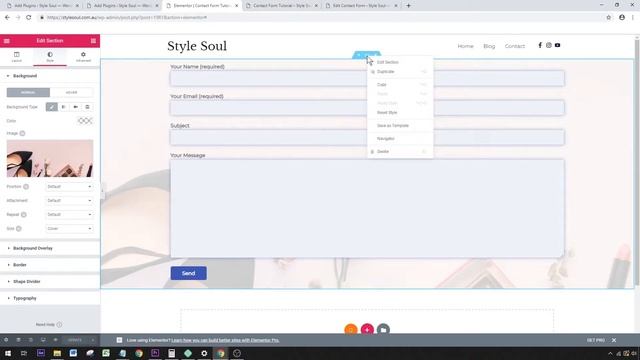Image resolution: width=640 pixels, height=360 pixels.
Task: Click the Need Help link
Action: coord(49,324)
